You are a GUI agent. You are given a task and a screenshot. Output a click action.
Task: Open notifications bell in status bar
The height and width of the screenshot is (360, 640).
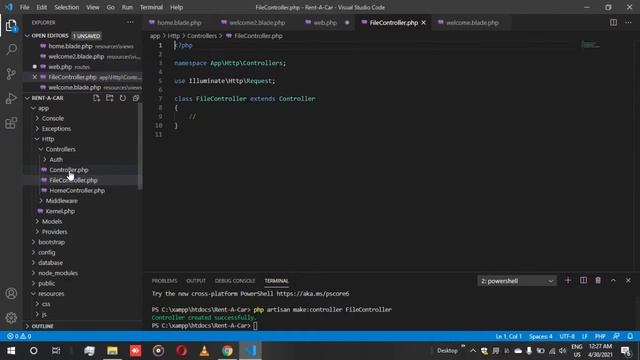click(x=630, y=336)
